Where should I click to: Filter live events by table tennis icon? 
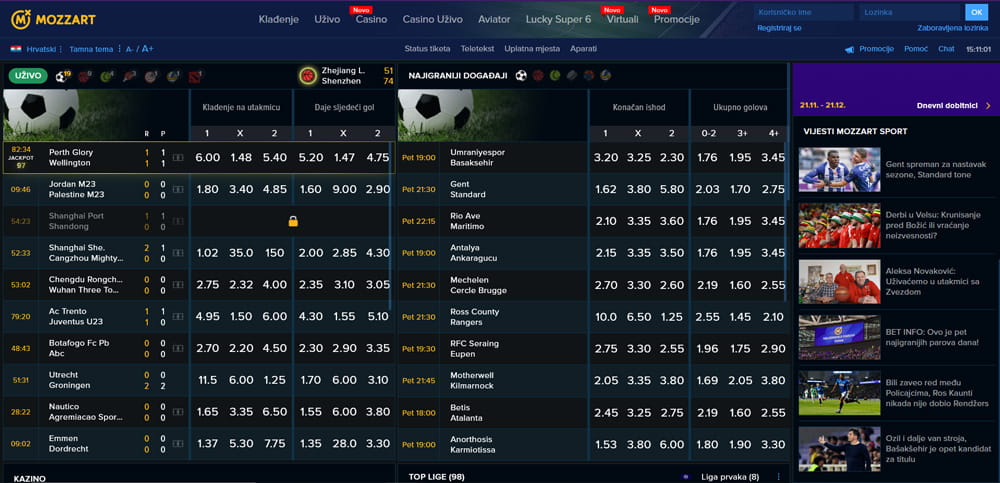129,77
